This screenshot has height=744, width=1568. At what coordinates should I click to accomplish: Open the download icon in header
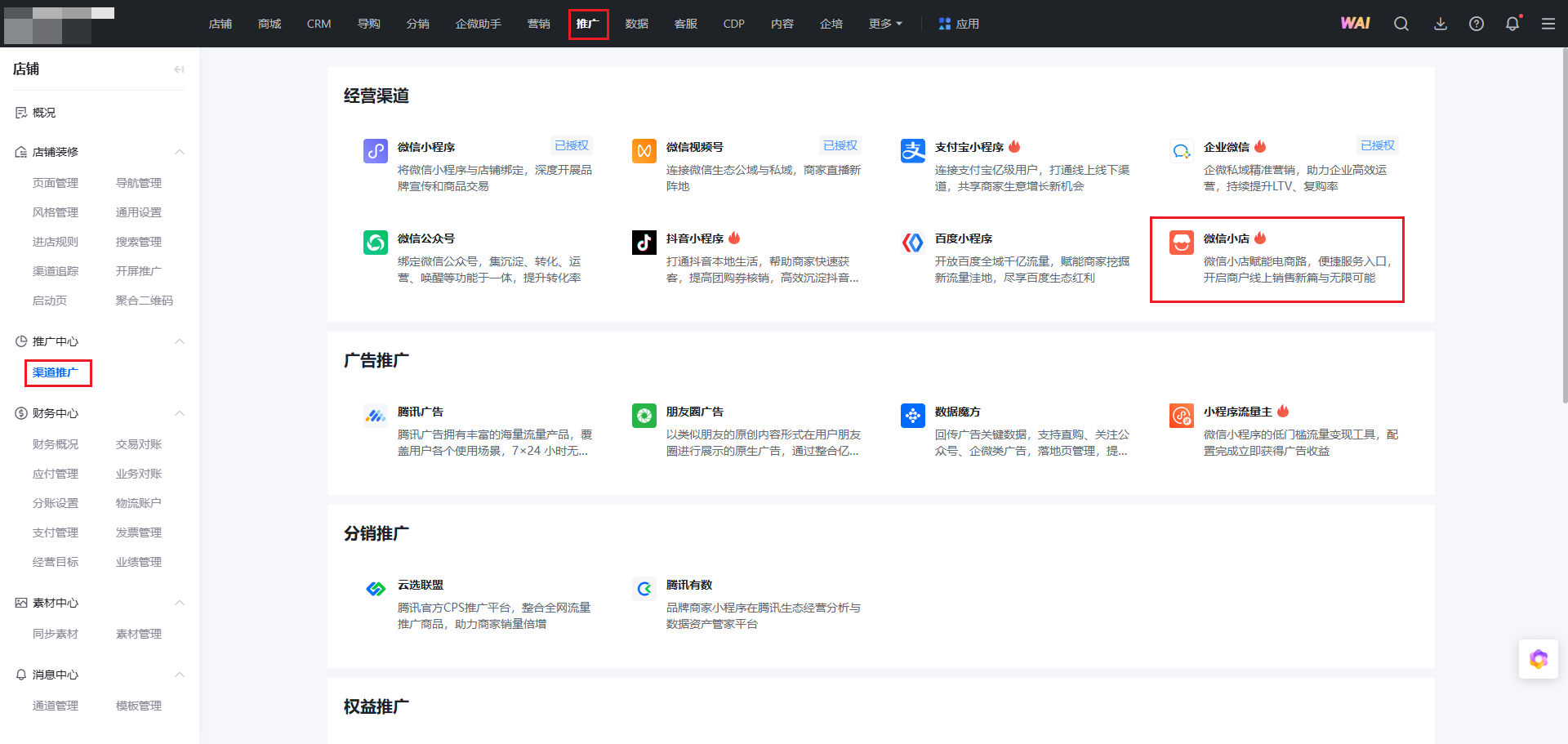[1441, 24]
